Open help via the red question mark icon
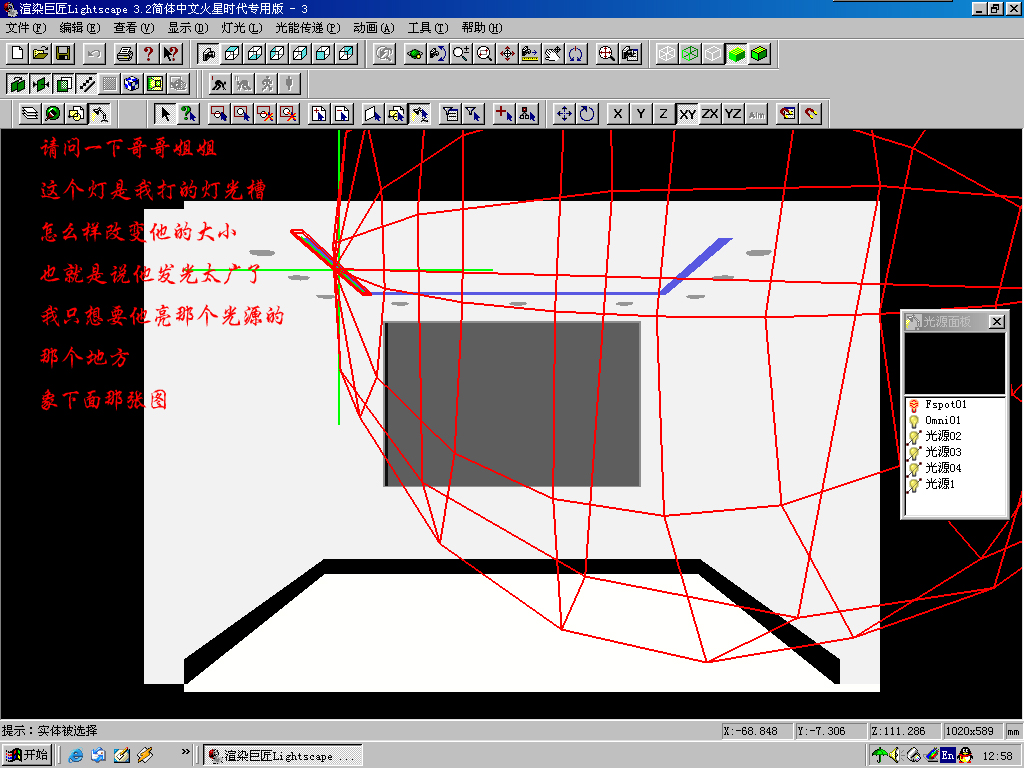1024x768 pixels. click(x=148, y=54)
